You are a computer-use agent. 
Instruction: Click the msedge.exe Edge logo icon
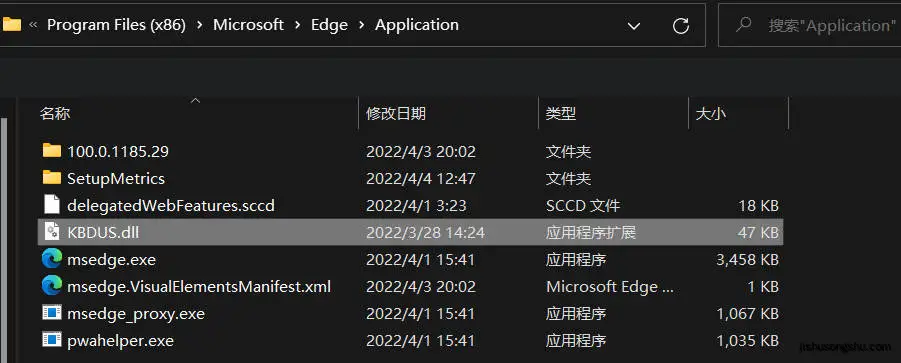tap(52, 259)
